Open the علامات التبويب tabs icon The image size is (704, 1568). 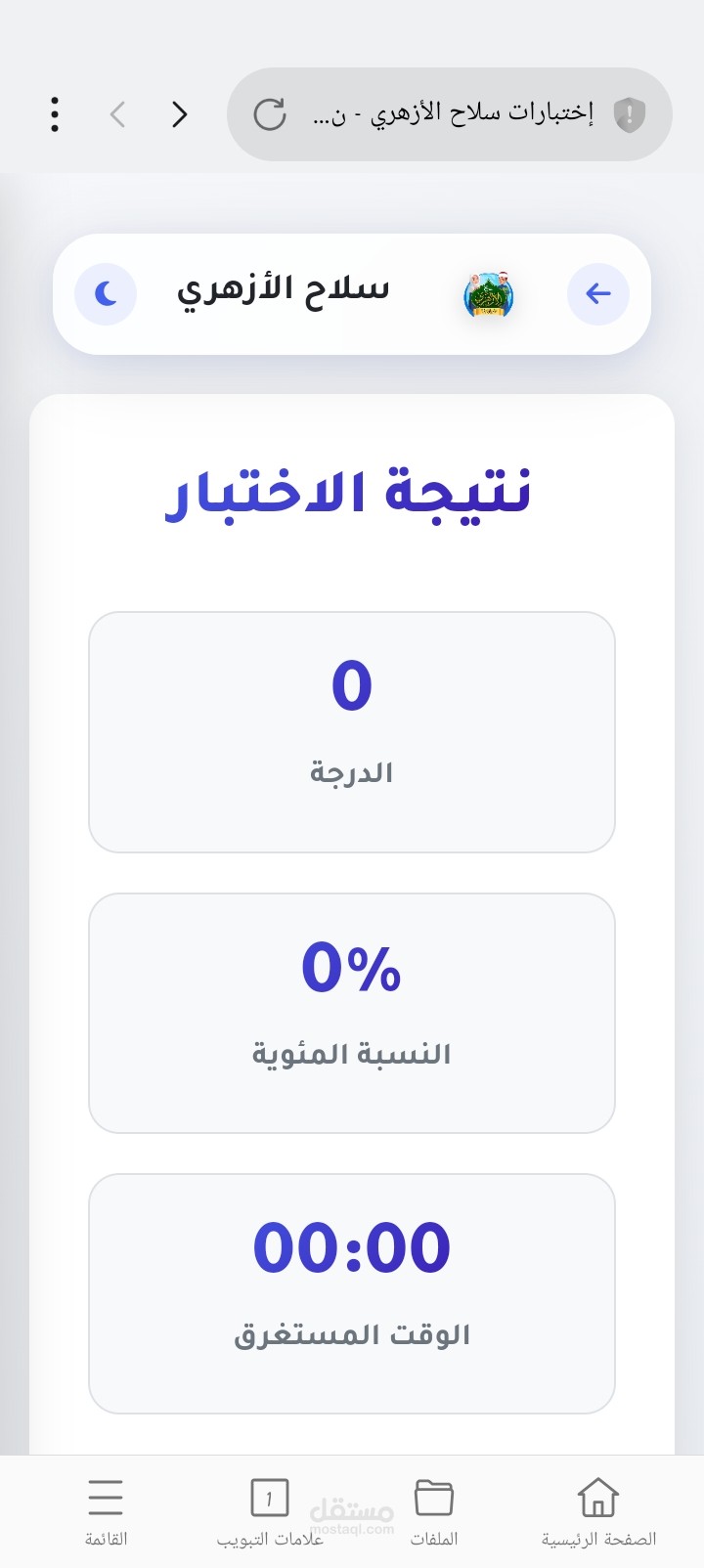(270, 1496)
